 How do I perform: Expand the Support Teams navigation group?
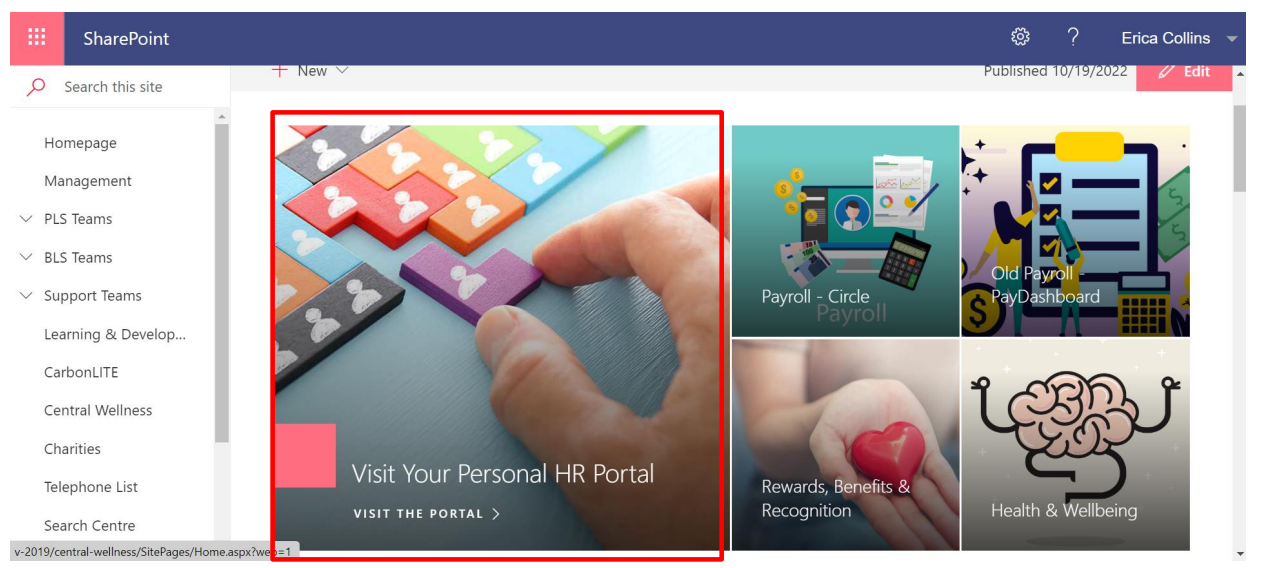tap(27, 296)
